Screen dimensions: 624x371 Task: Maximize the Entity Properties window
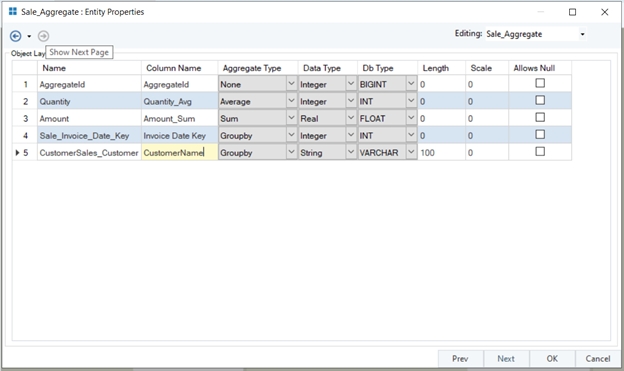pos(572,12)
